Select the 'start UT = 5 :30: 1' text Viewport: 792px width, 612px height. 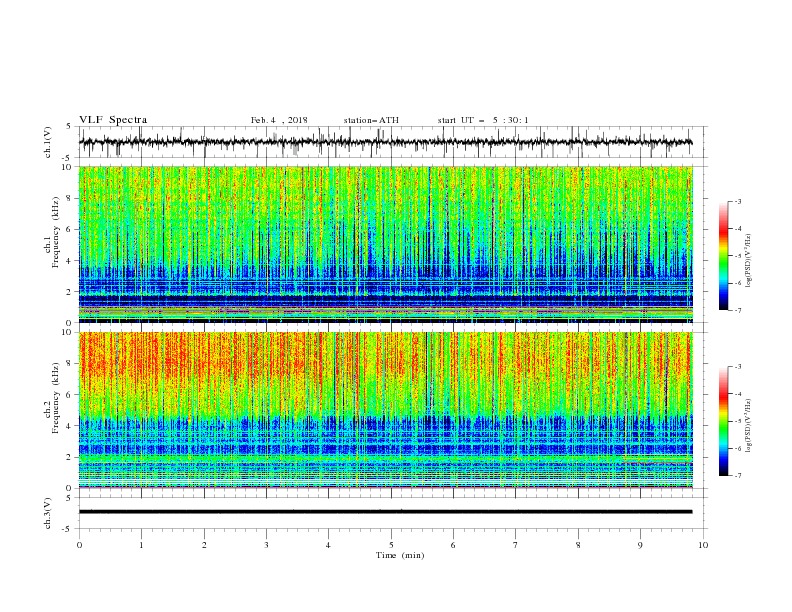(483, 120)
